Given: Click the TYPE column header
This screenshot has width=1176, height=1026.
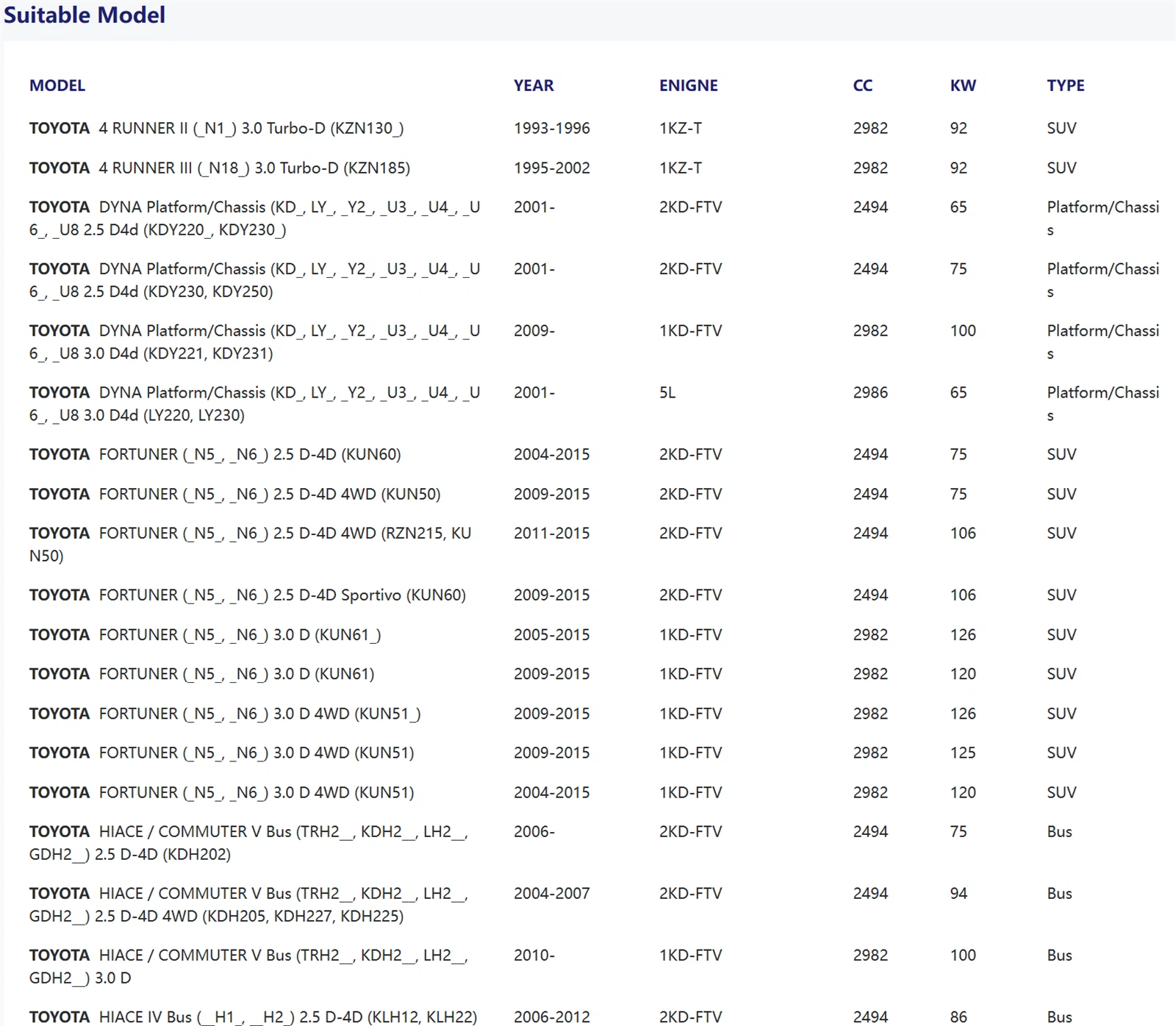Looking at the screenshot, I should click(x=1066, y=85).
